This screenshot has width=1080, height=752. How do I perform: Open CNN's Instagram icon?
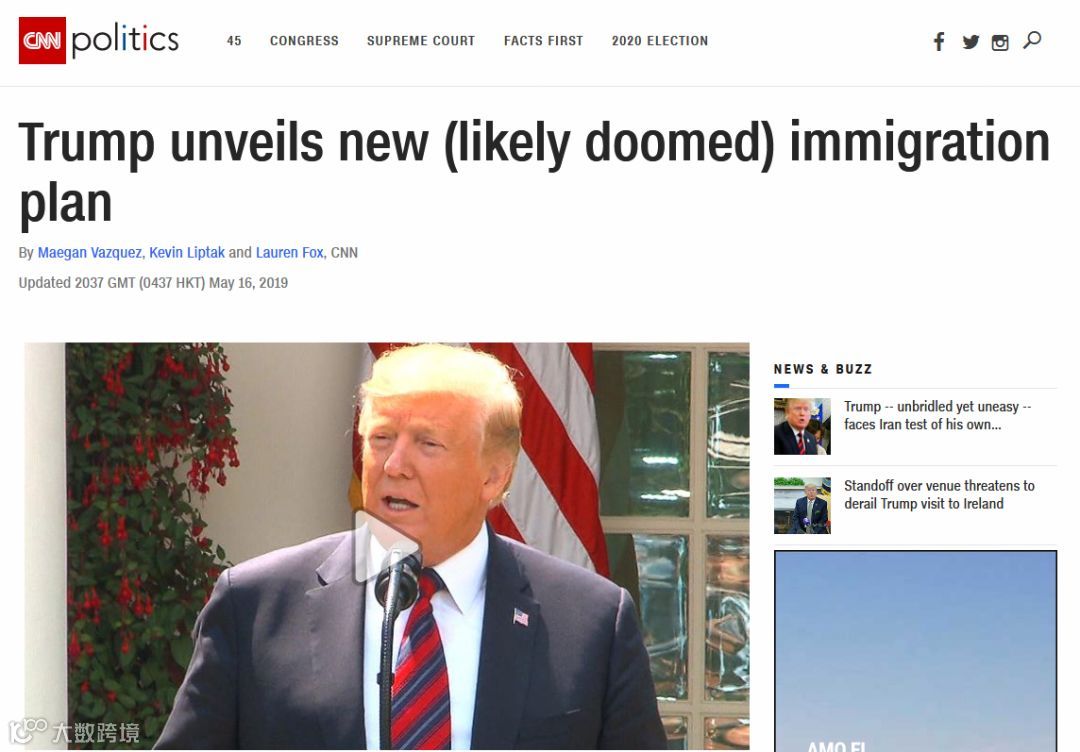click(999, 43)
